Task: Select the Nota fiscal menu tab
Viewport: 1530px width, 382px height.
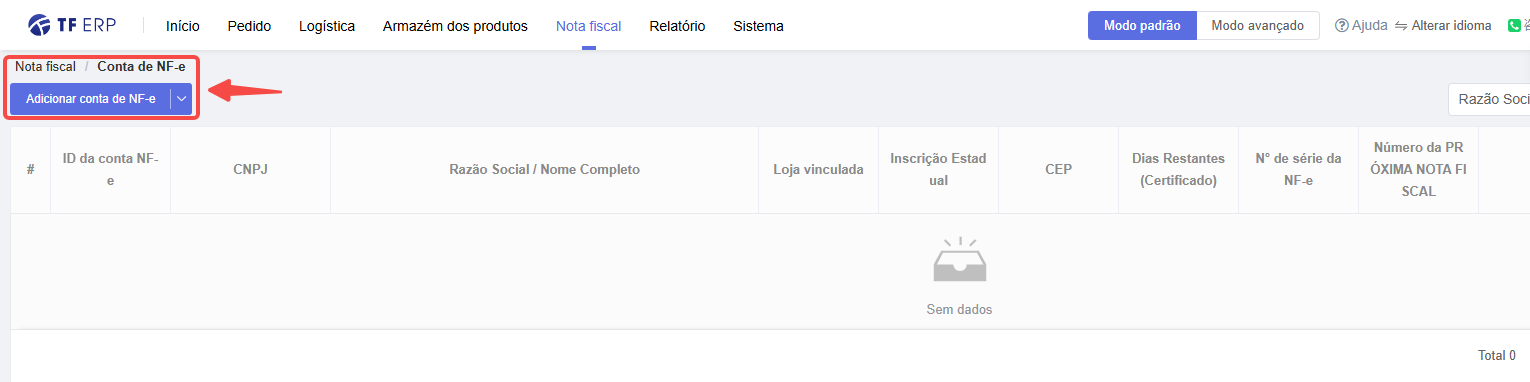Action: [x=588, y=26]
